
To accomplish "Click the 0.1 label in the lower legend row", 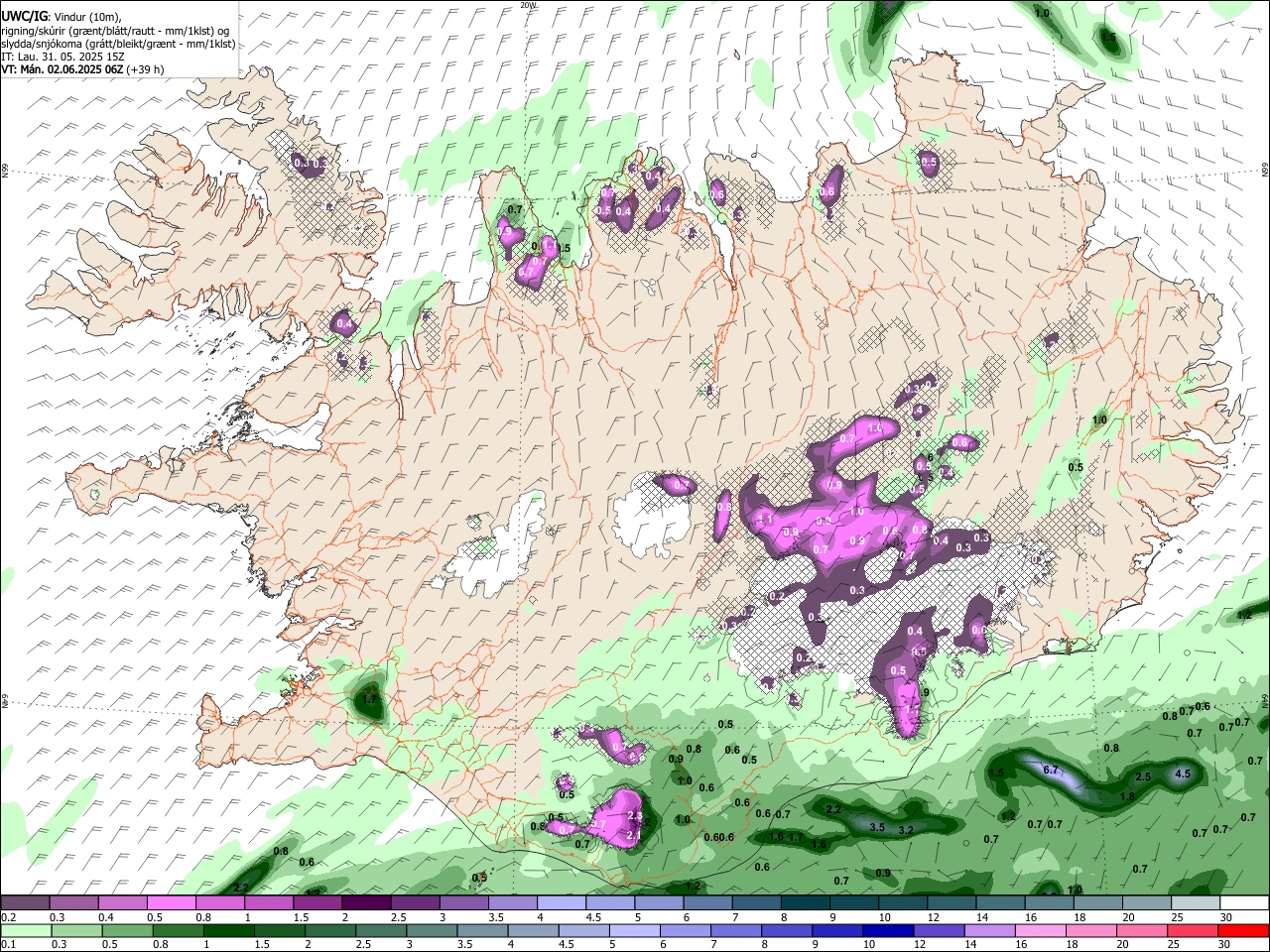I will point(7,945).
